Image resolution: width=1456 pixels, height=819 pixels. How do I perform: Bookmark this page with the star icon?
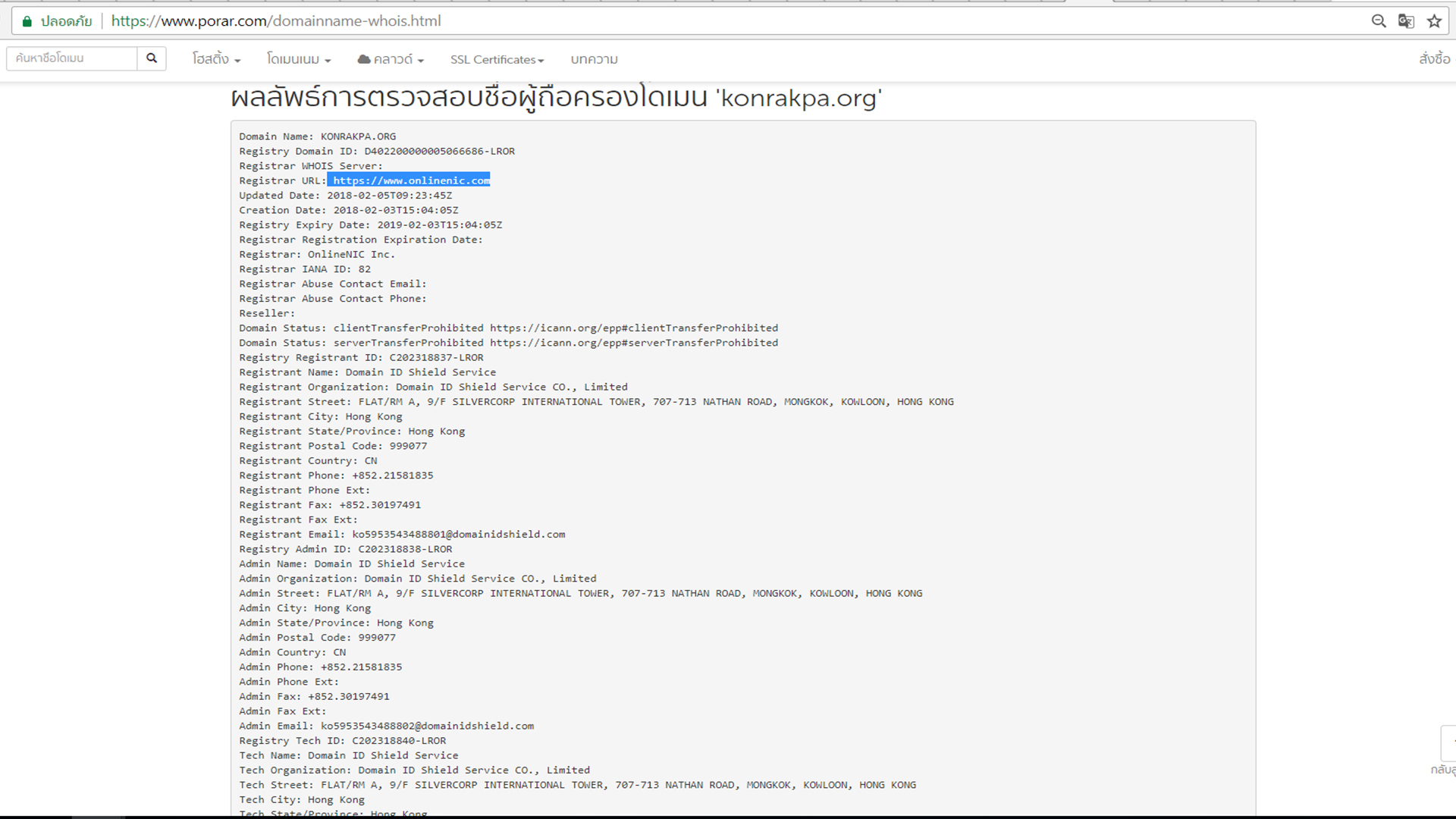1434,21
